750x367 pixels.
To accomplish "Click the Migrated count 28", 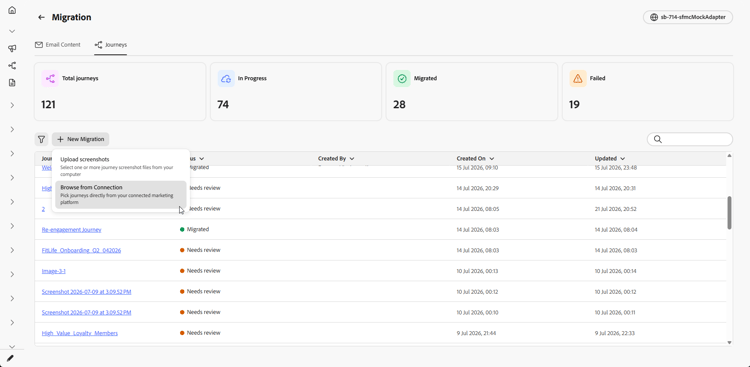I will pyautogui.click(x=399, y=104).
